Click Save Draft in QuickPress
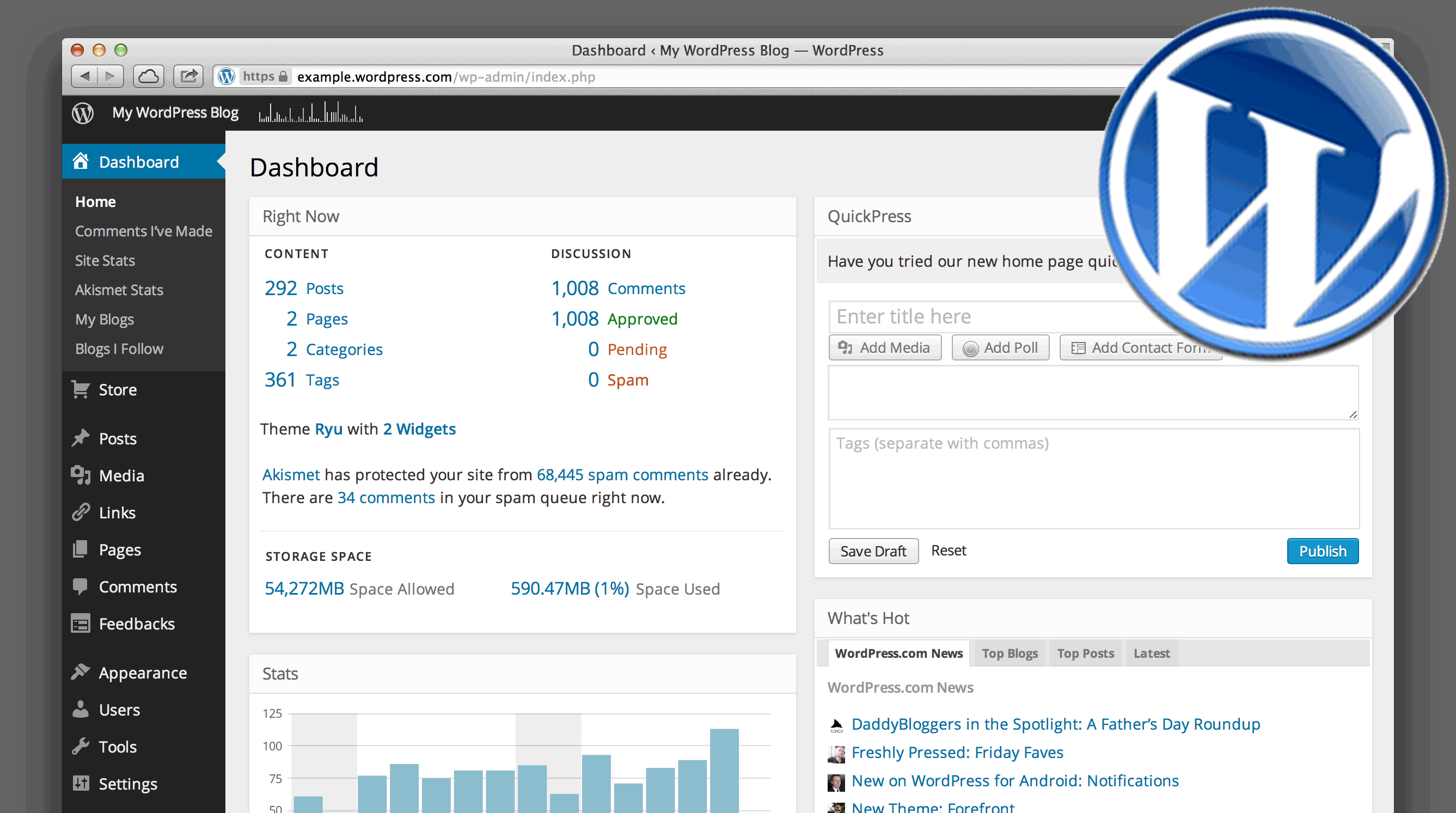The height and width of the screenshot is (813, 1456). (x=873, y=551)
